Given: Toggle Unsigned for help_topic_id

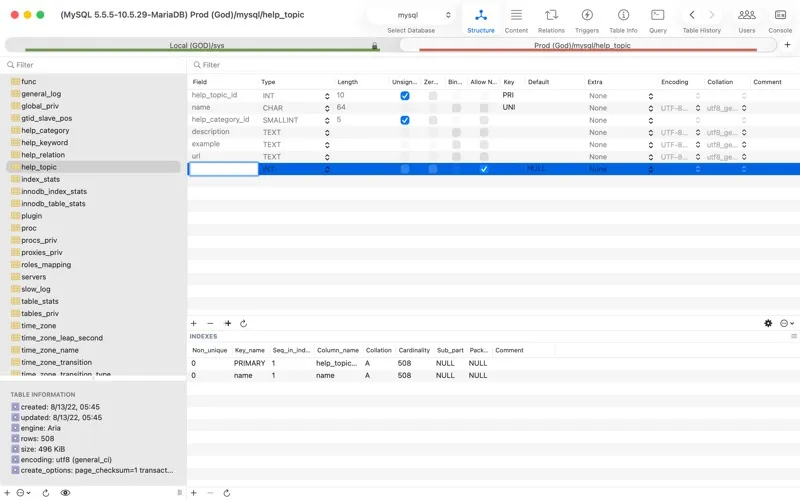Looking at the screenshot, I should point(405,95).
